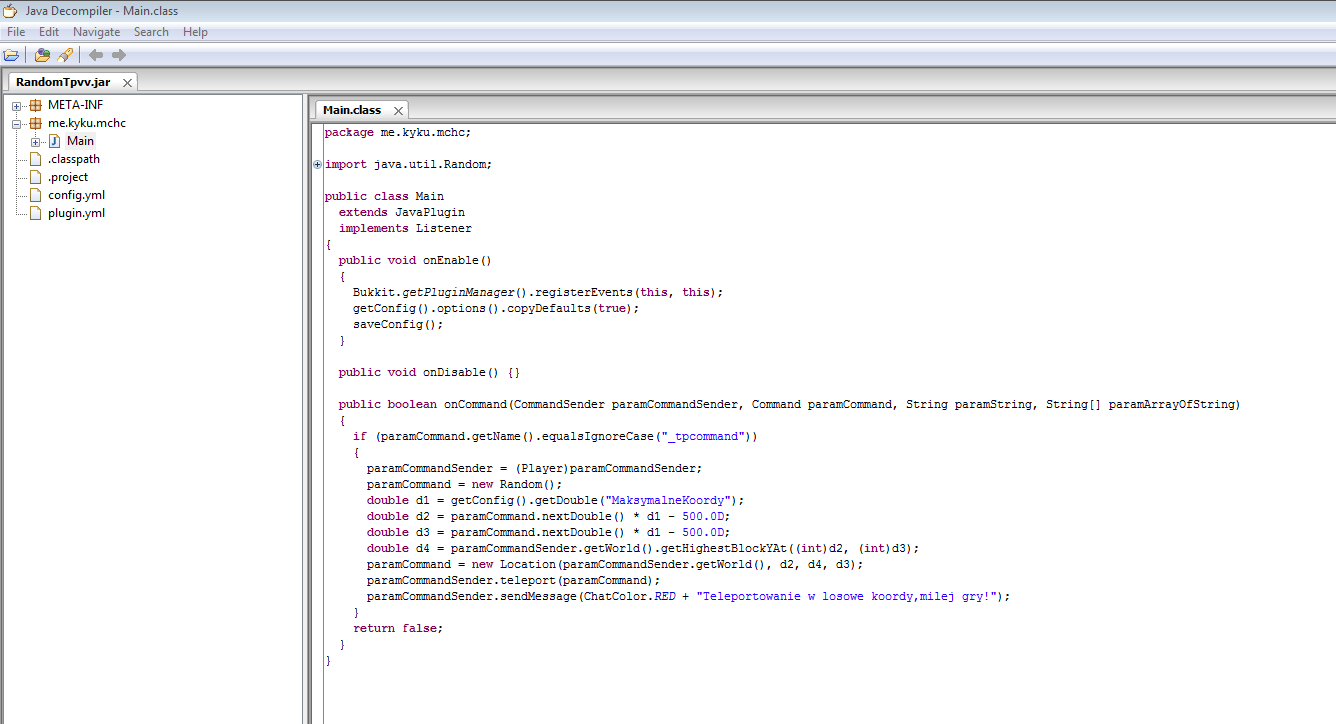The height and width of the screenshot is (724, 1336).
Task: Open the Navigate menu
Action: [96, 32]
